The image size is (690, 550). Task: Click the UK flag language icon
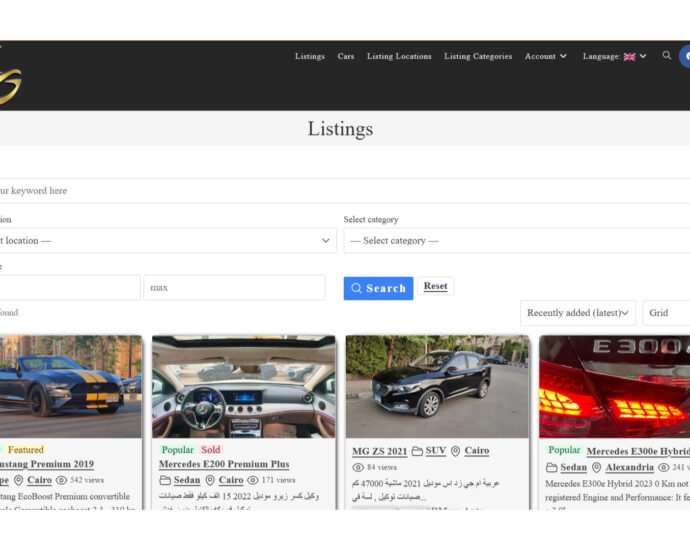click(x=629, y=57)
